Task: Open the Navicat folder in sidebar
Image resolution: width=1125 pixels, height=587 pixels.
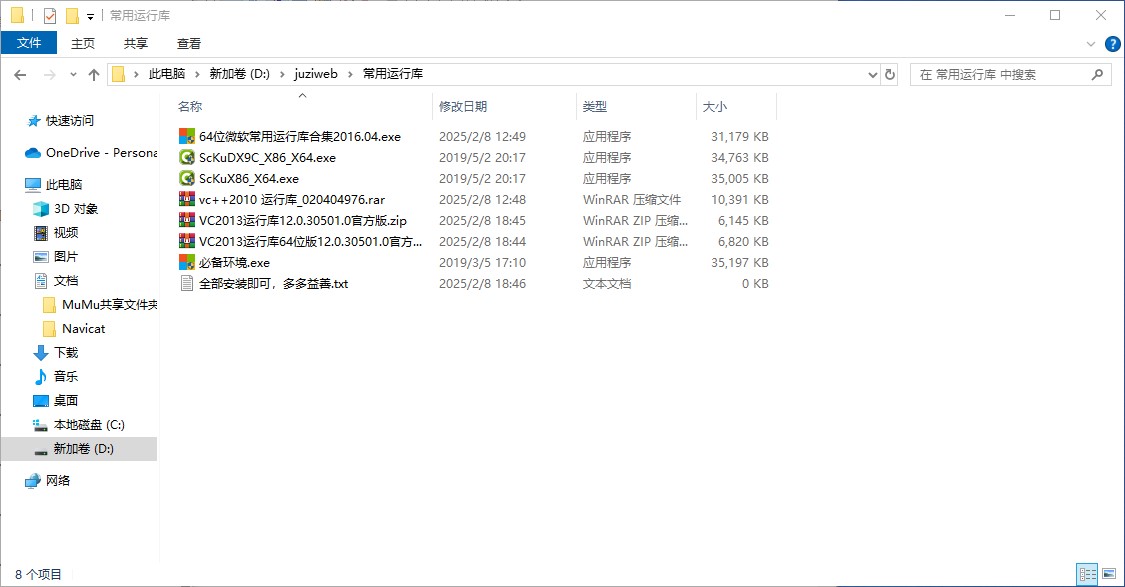Action: (74, 329)
